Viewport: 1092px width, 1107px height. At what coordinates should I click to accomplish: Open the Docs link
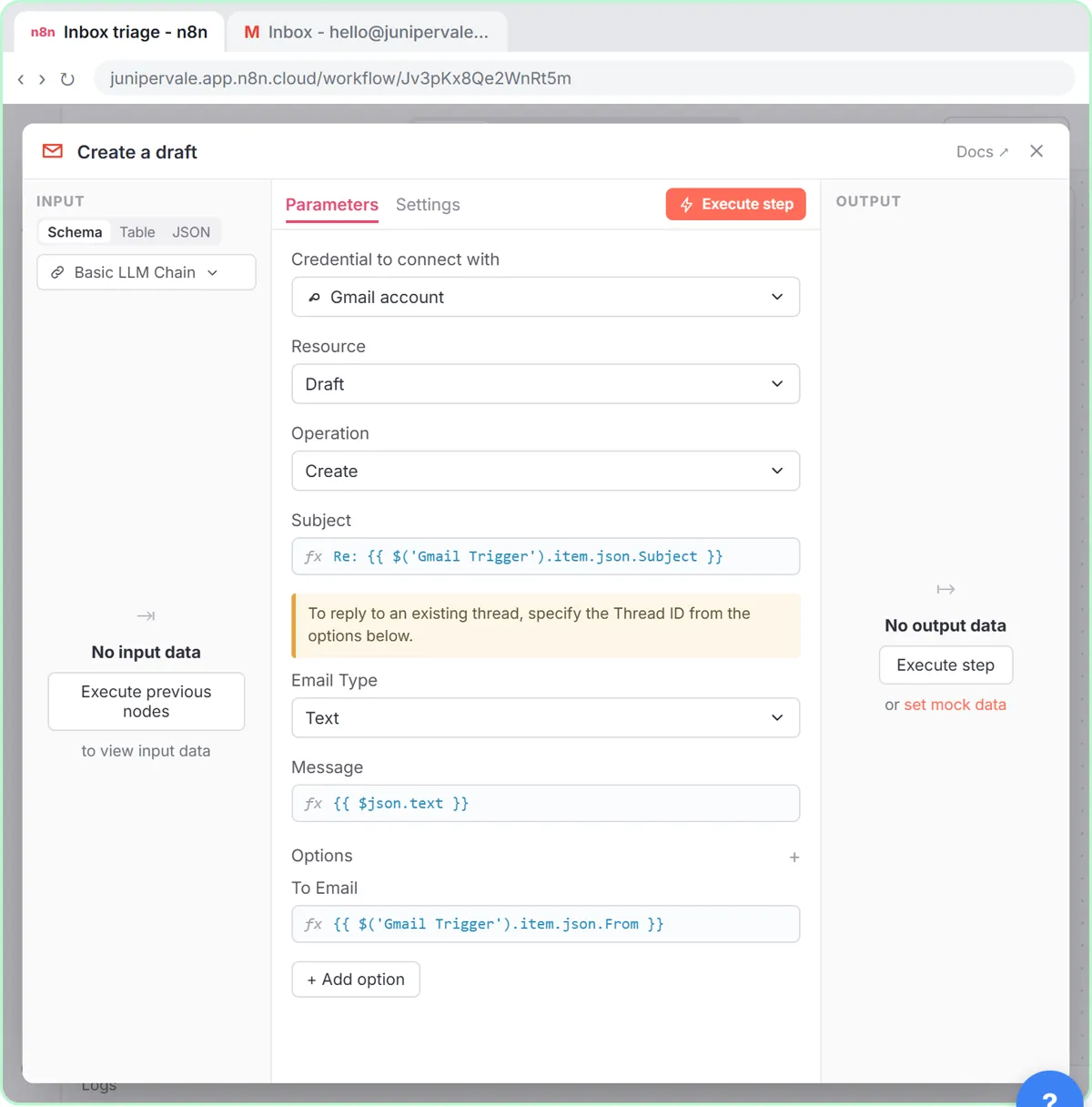coord(982,152)
